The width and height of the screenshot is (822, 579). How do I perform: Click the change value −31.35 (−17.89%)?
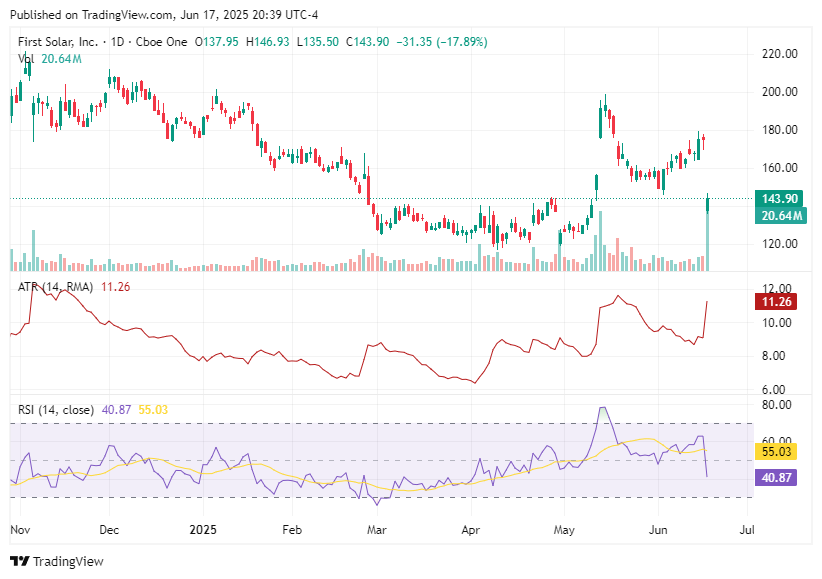point(442,42)
